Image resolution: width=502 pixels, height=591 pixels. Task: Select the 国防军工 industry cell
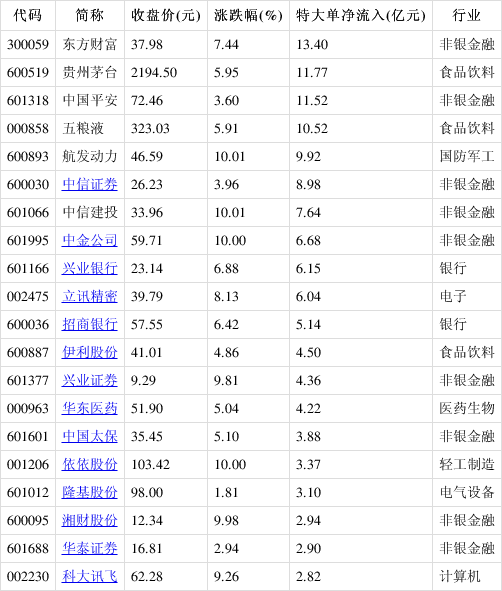click(x=467, y=156)
